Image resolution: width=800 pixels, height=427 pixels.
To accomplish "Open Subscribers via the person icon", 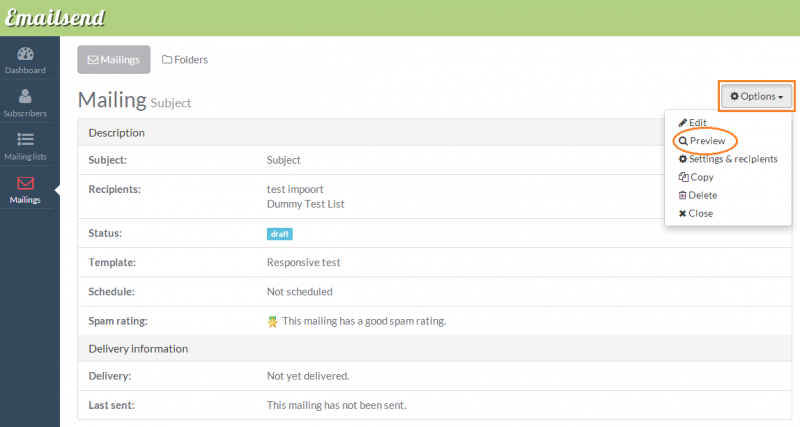I will pyautogui.click(x=25, y=97).
